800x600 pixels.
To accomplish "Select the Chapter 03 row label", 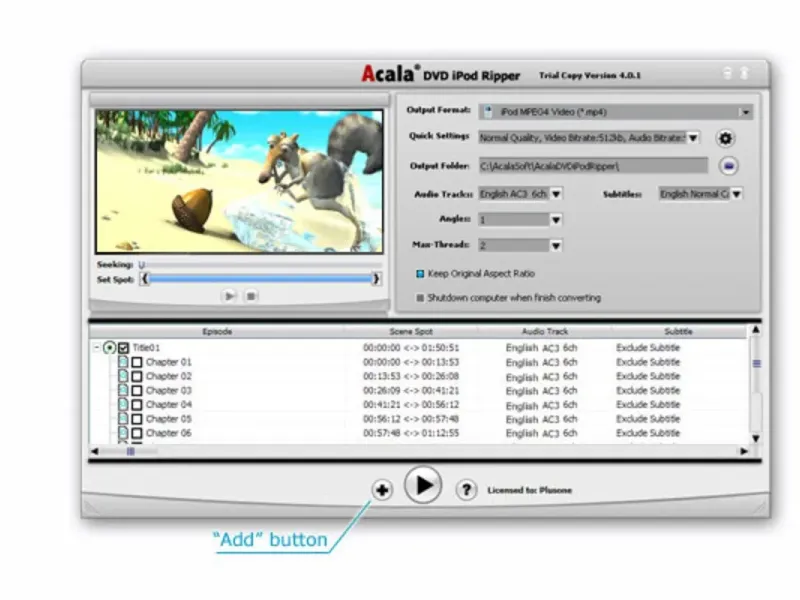I will 168,391.
